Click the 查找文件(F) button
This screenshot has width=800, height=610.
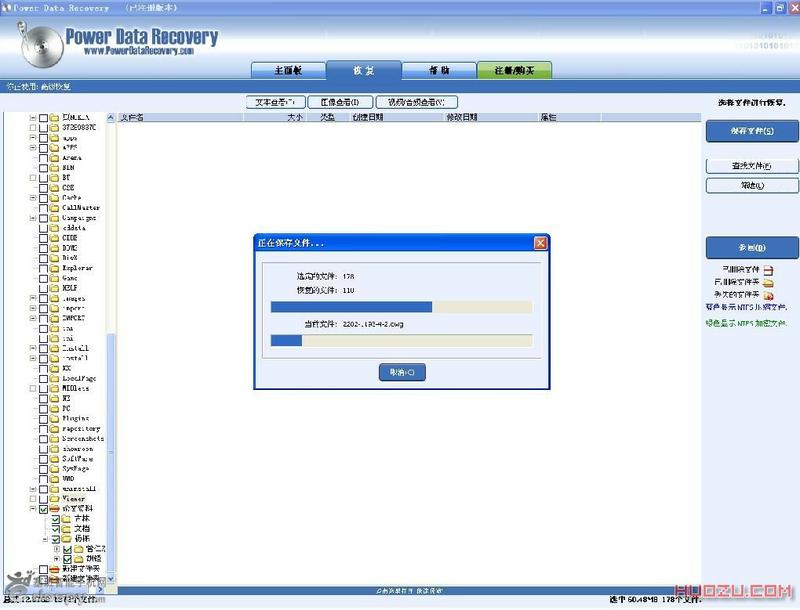coord(752,166)
